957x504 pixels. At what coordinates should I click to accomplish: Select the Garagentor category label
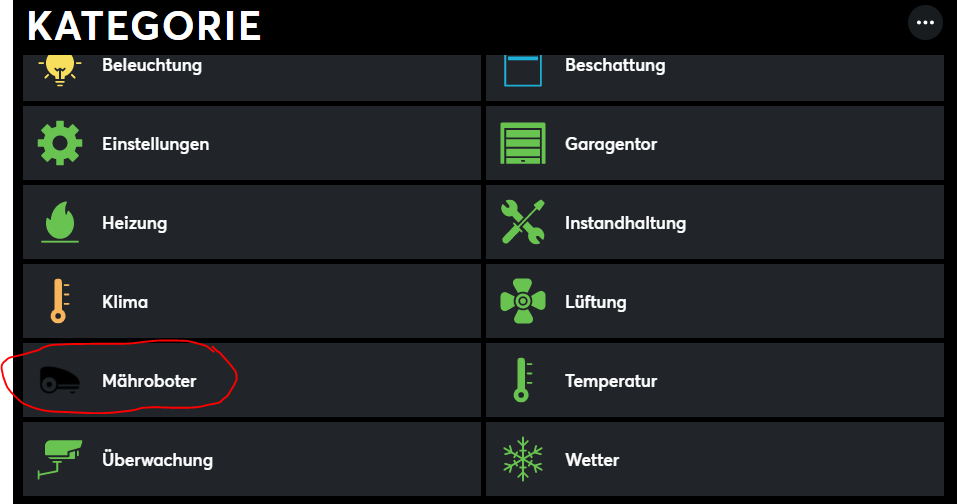pyautogui.click(x=611, y=144)
